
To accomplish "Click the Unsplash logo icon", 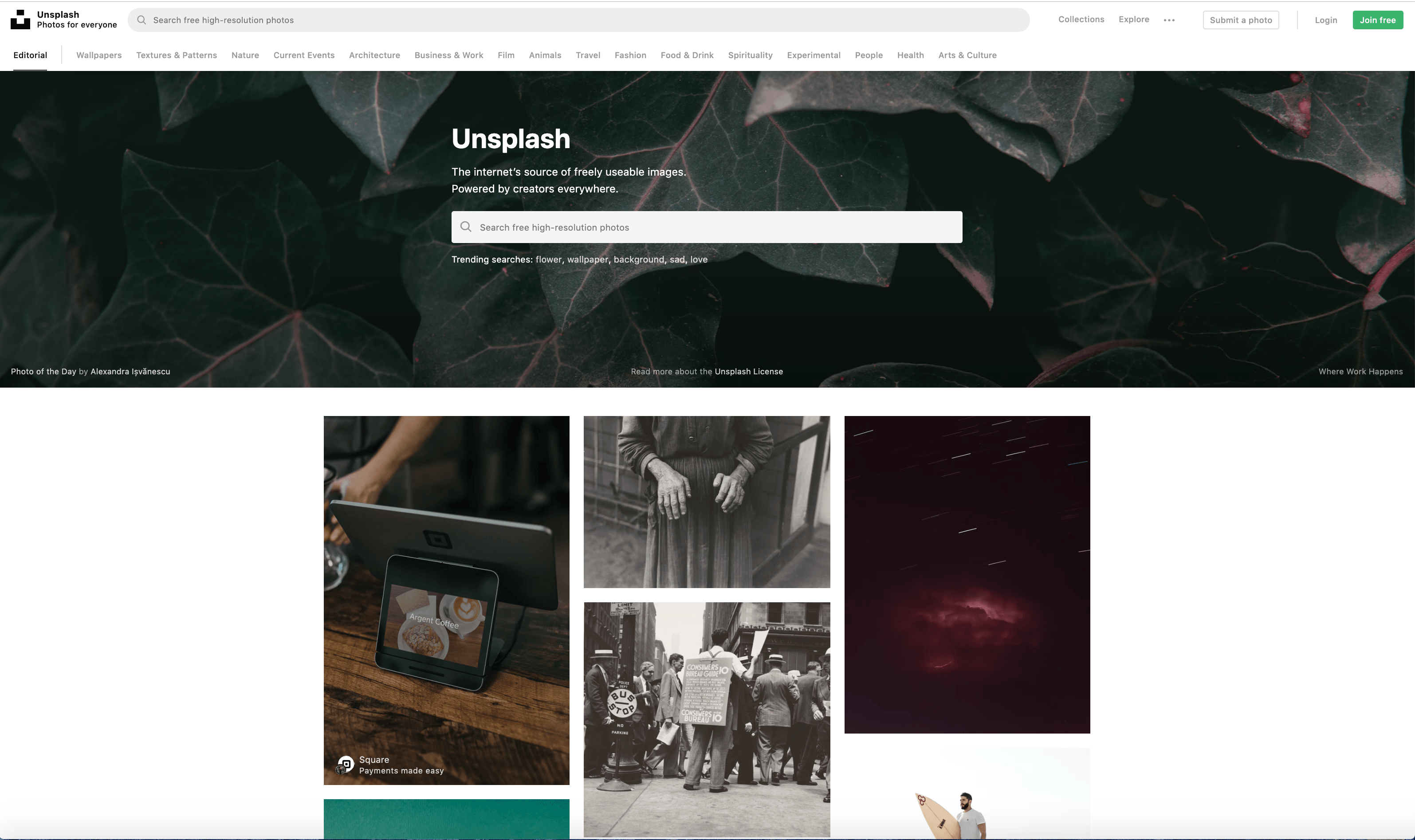I will tap(20, 19).
